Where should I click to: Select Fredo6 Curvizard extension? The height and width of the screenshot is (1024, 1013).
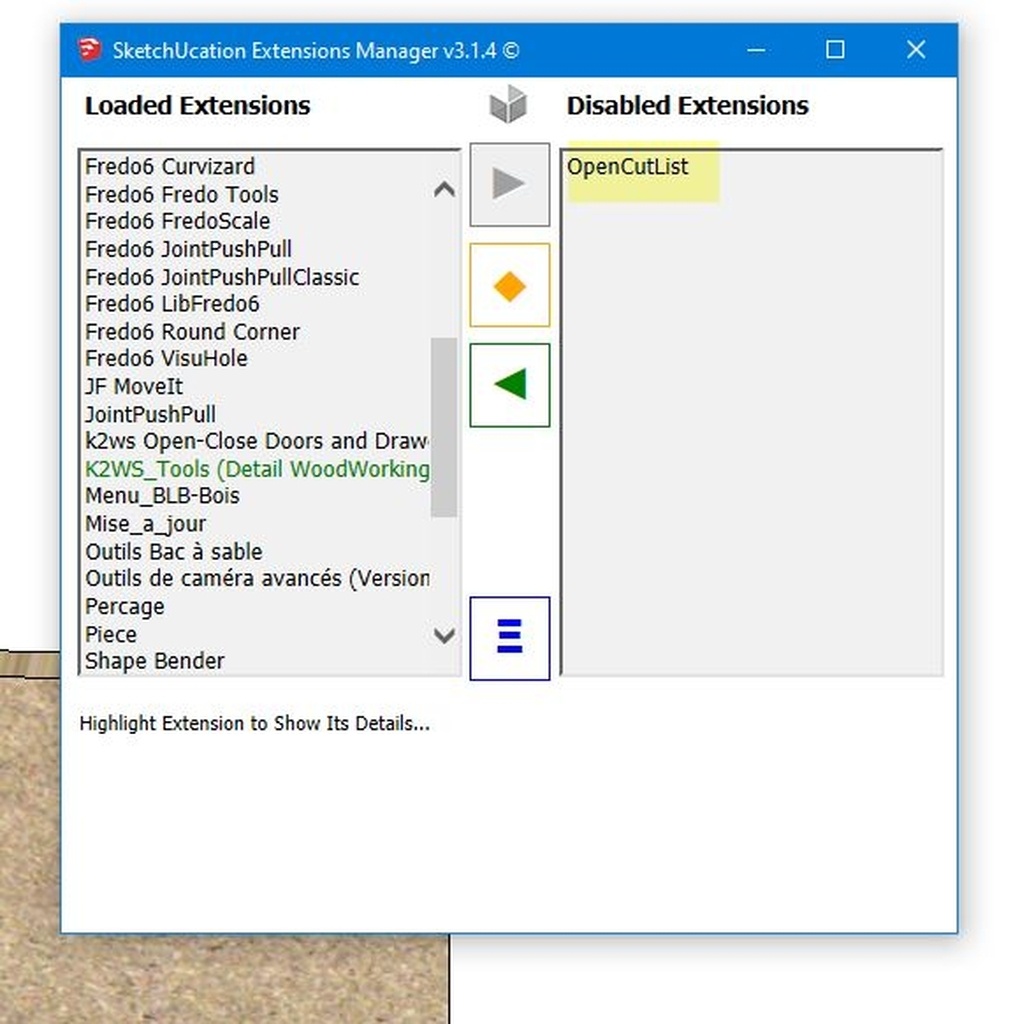coord(170,167)
